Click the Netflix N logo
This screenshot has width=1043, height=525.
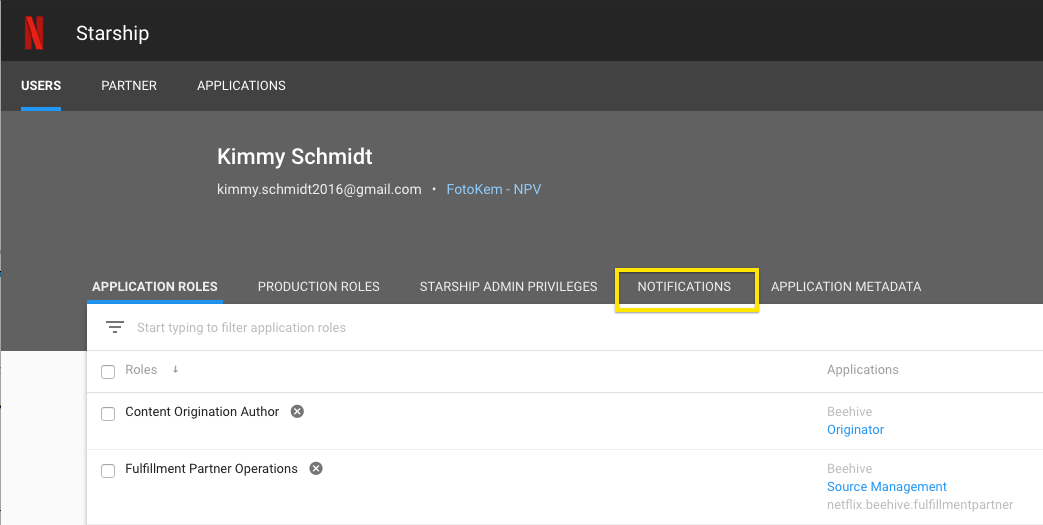click(x=34, y=33)
